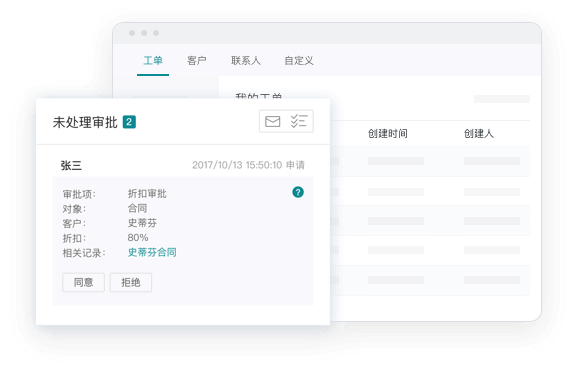
Task: Open the checklist task icon
Action: coord(299,121)
